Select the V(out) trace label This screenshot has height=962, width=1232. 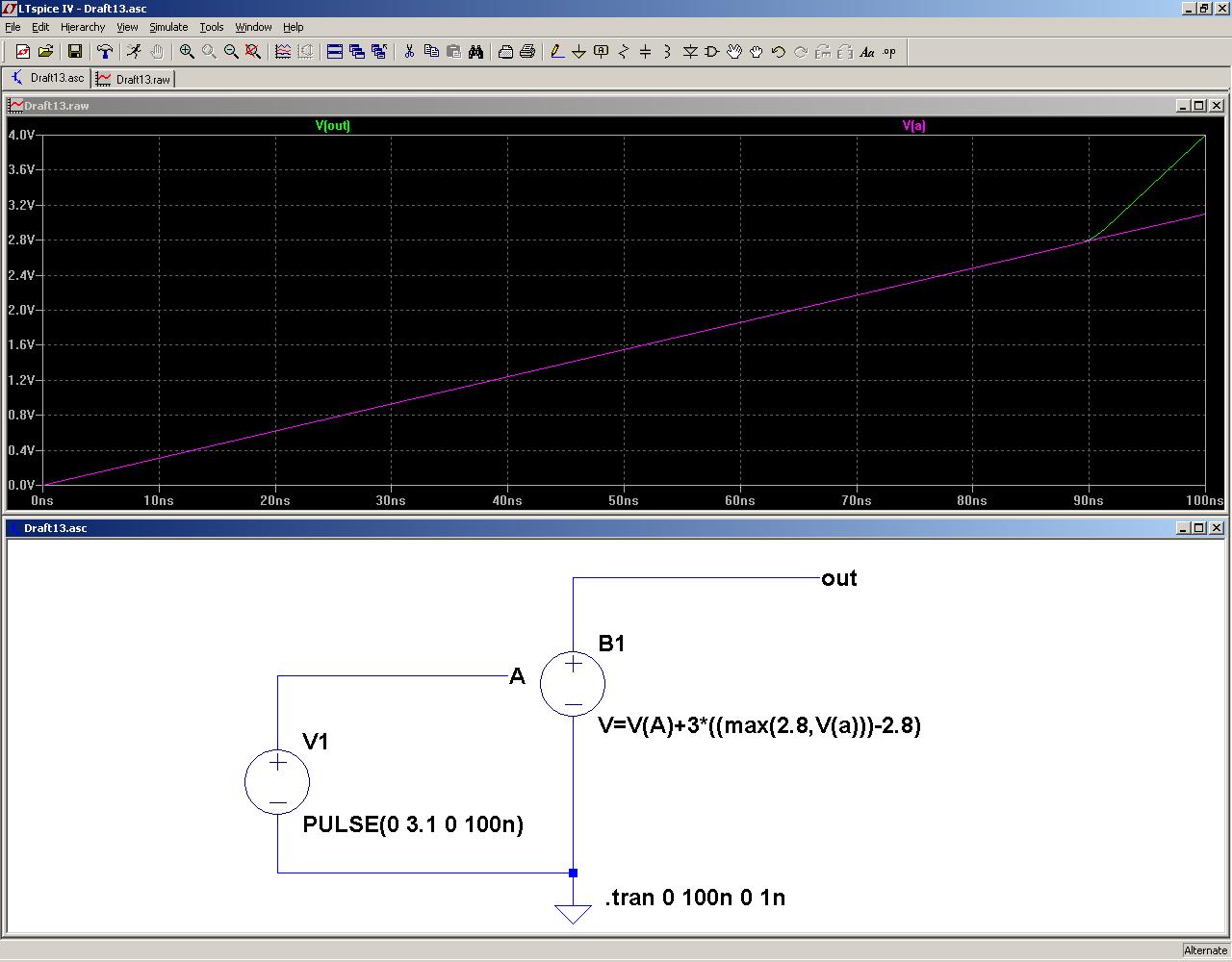pos(333,126)
